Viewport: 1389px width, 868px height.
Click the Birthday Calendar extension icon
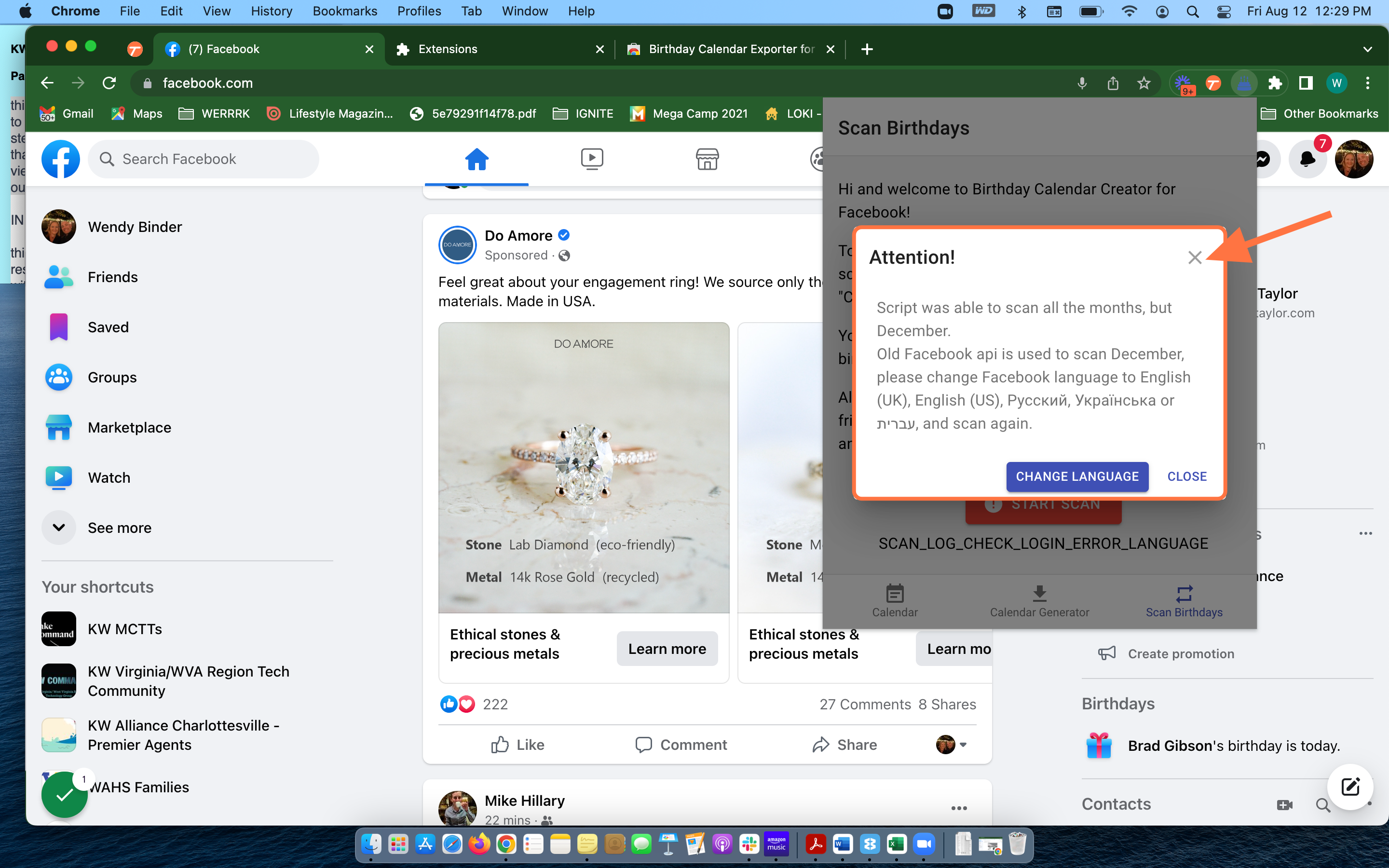tap(1244, 83)
